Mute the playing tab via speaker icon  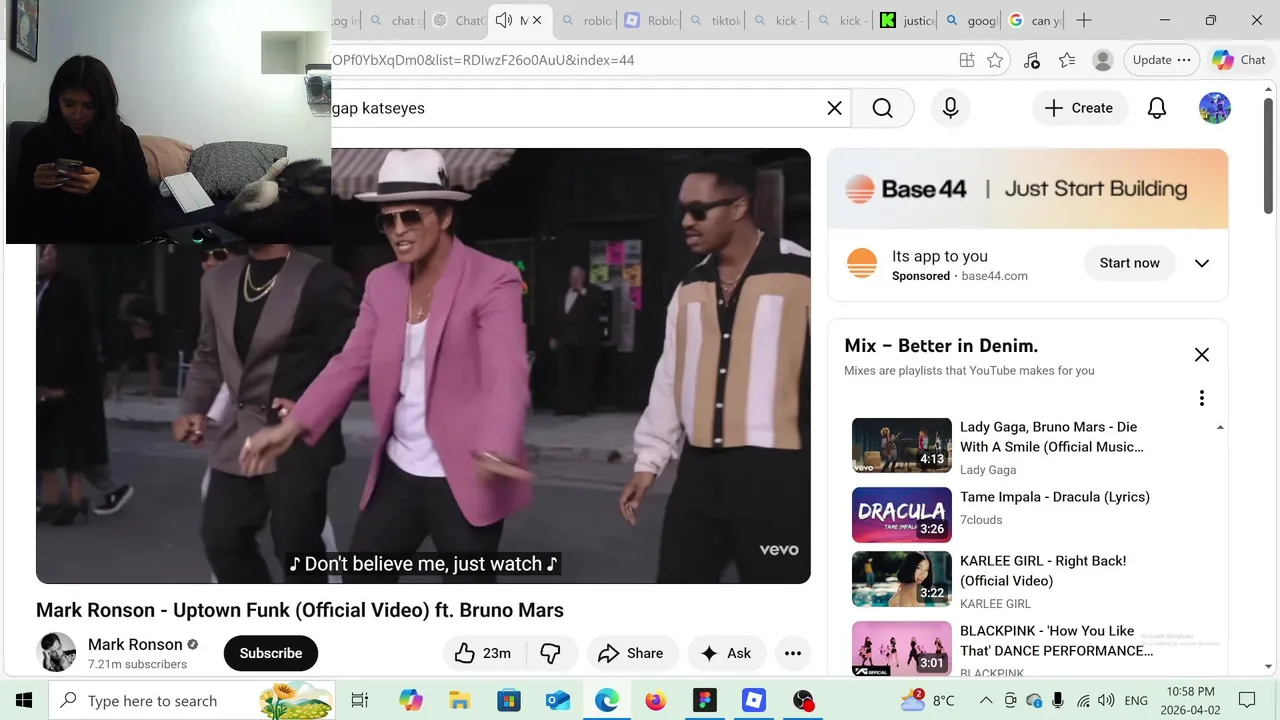coord(504,20)
